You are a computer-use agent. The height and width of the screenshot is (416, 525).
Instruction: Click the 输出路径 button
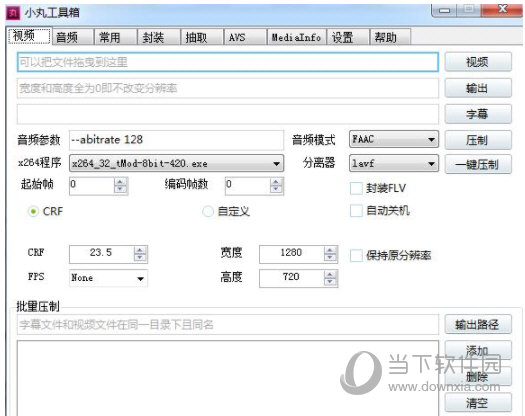[x=478, y=324]
